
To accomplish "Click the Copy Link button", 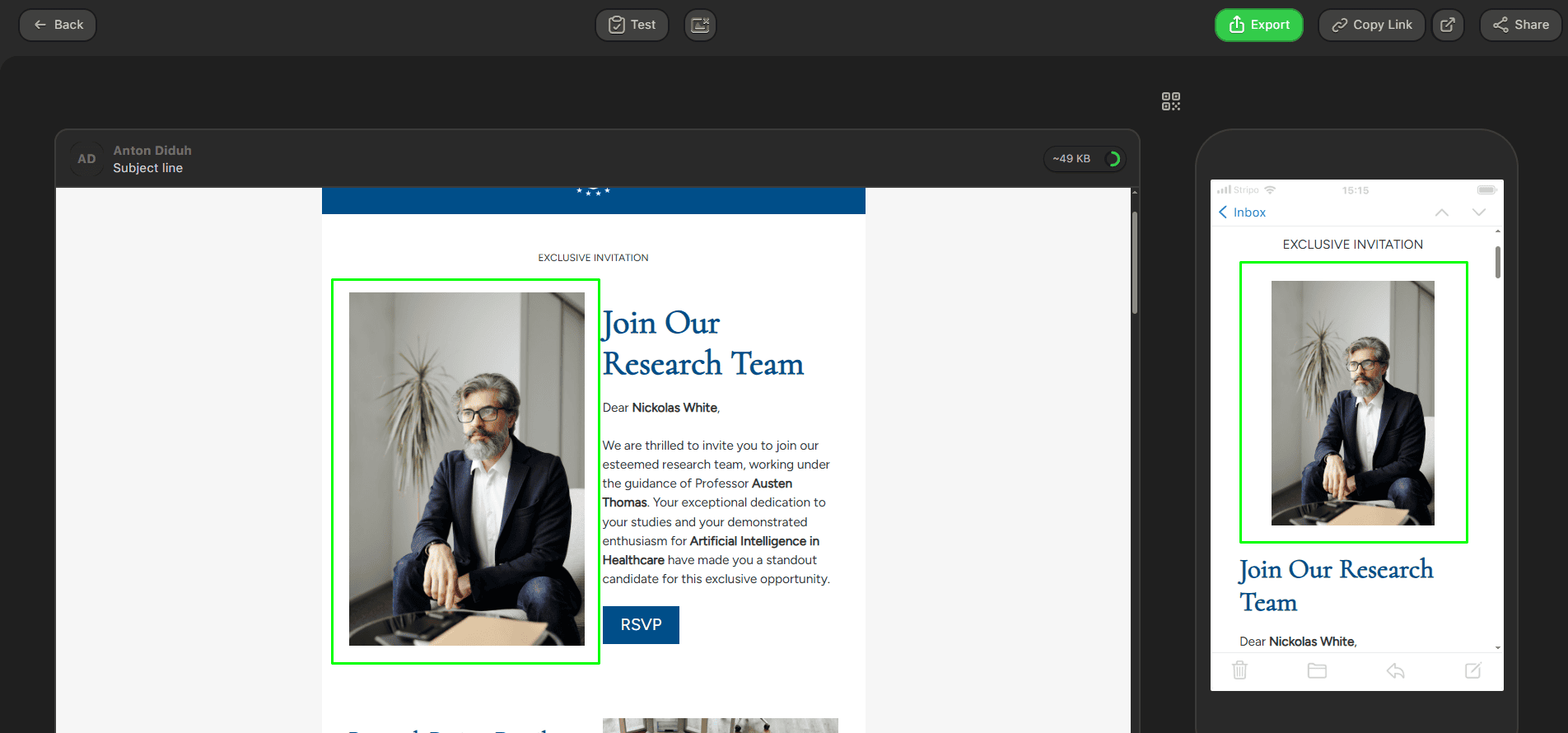I will click(x=1371, y=25).
